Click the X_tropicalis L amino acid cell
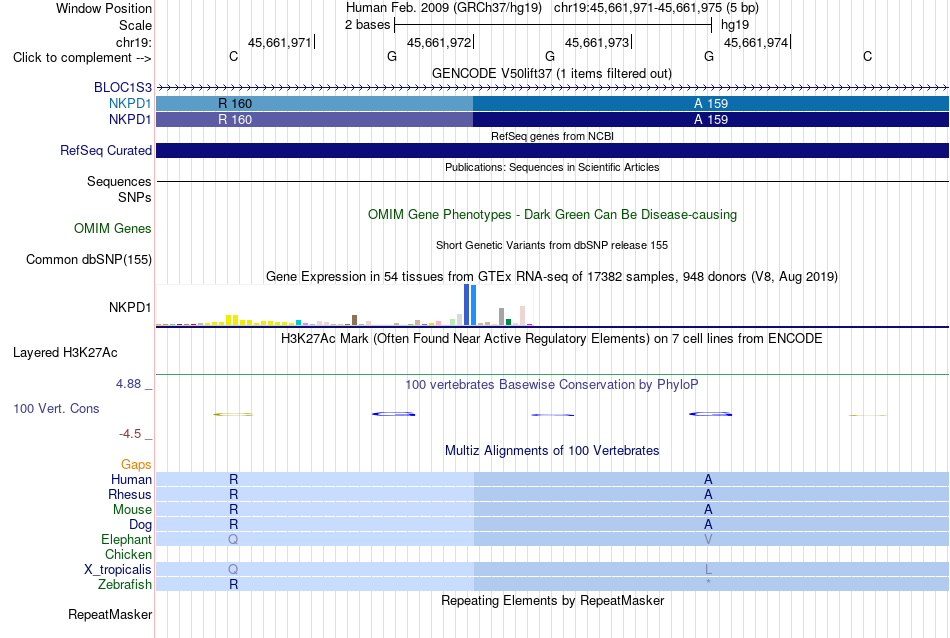Viewport: 950px width, 638px height. point(708,570)
